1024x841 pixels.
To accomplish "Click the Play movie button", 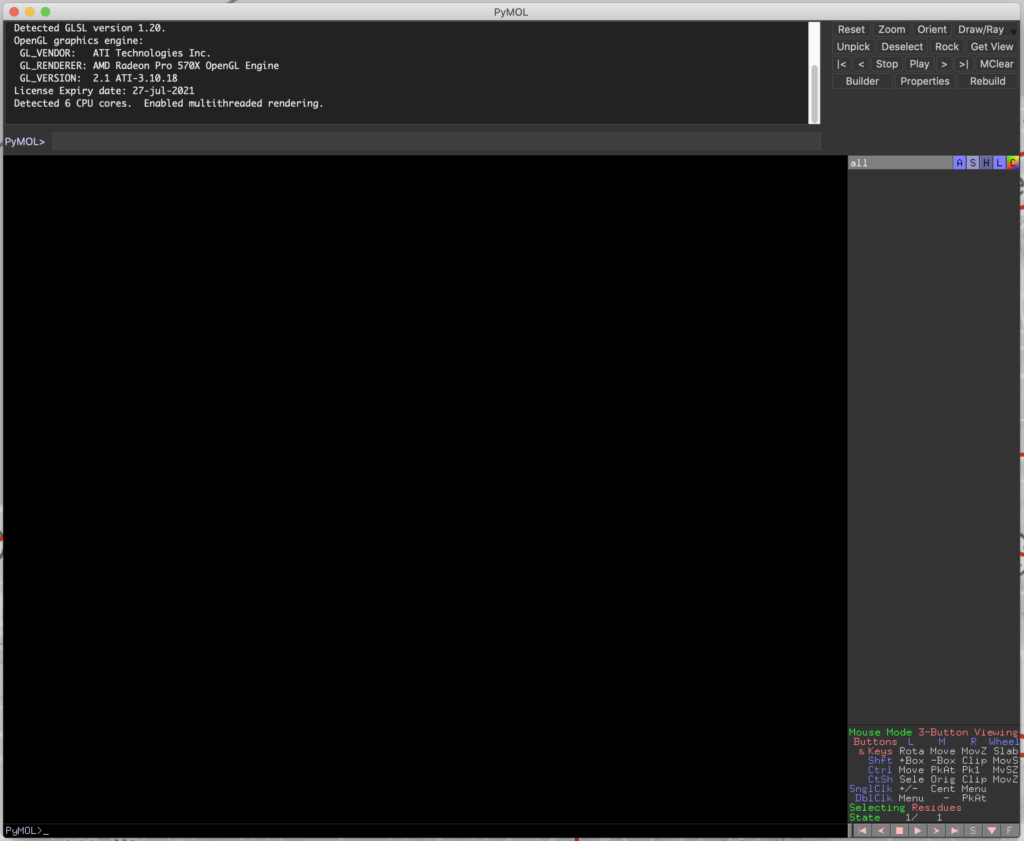I will click(x=919, y=64).
